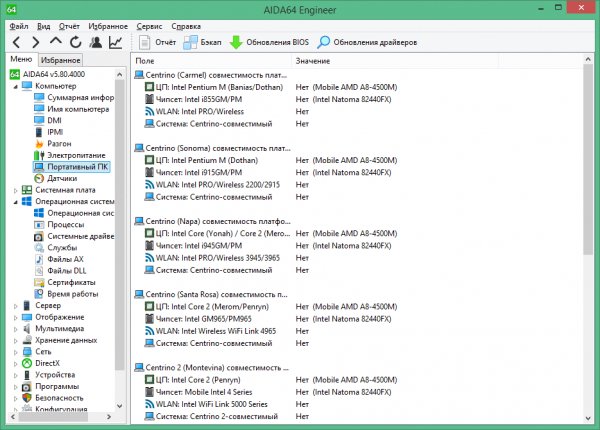Select Имя компьютера tree item
Viewport: 600px width, 430px height.
coord(72,109)
